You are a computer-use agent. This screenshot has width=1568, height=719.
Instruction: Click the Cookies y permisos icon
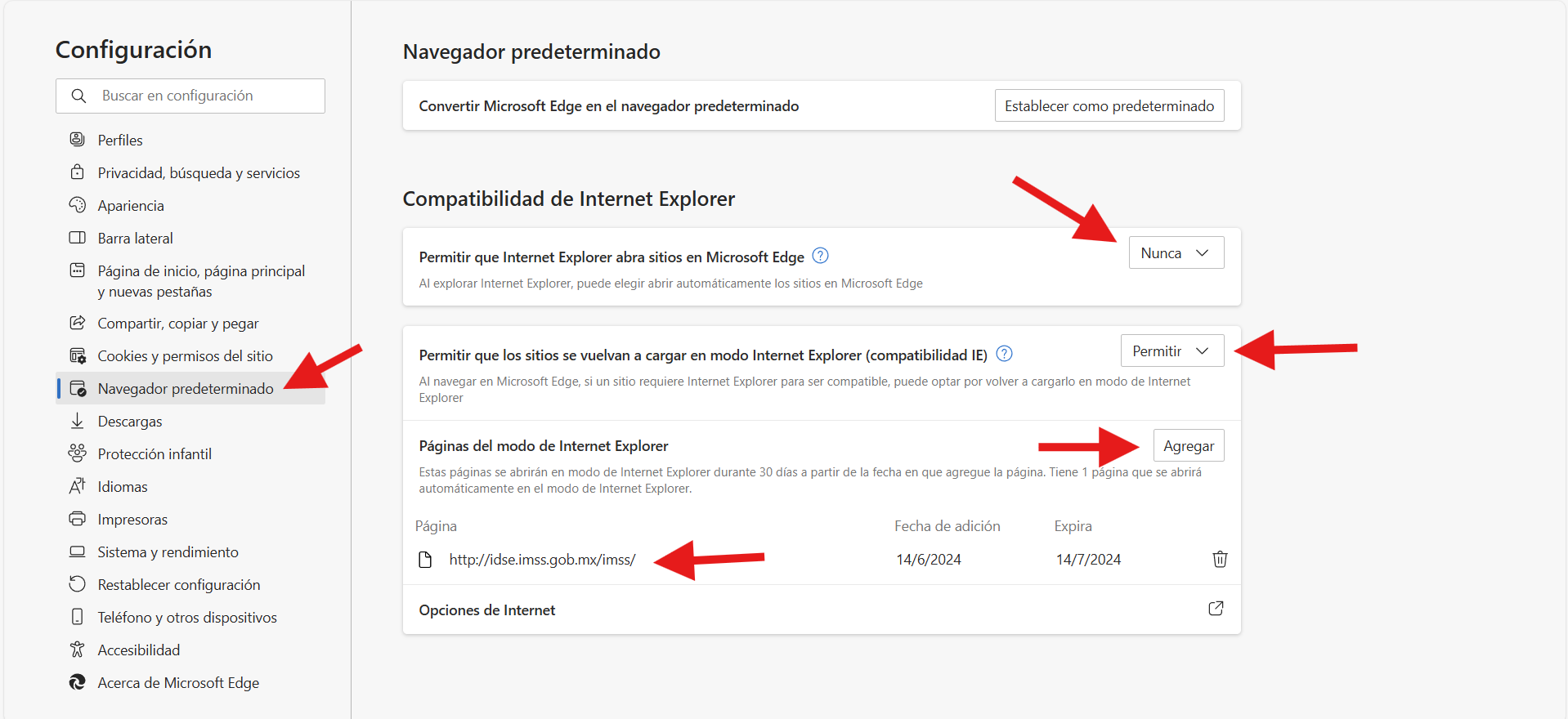click(x=78, y=355)
